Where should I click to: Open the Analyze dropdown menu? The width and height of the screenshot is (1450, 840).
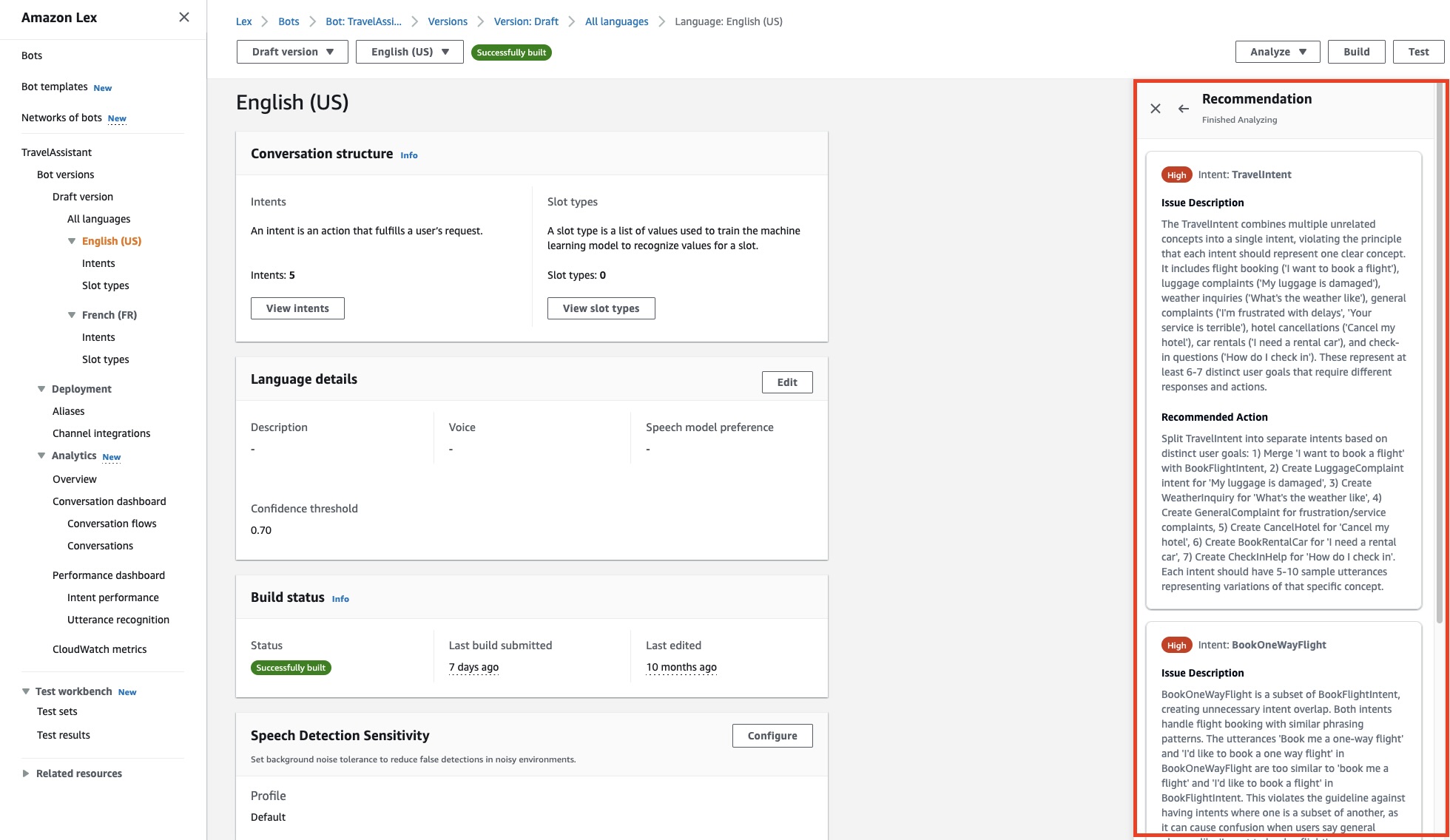1278,52
